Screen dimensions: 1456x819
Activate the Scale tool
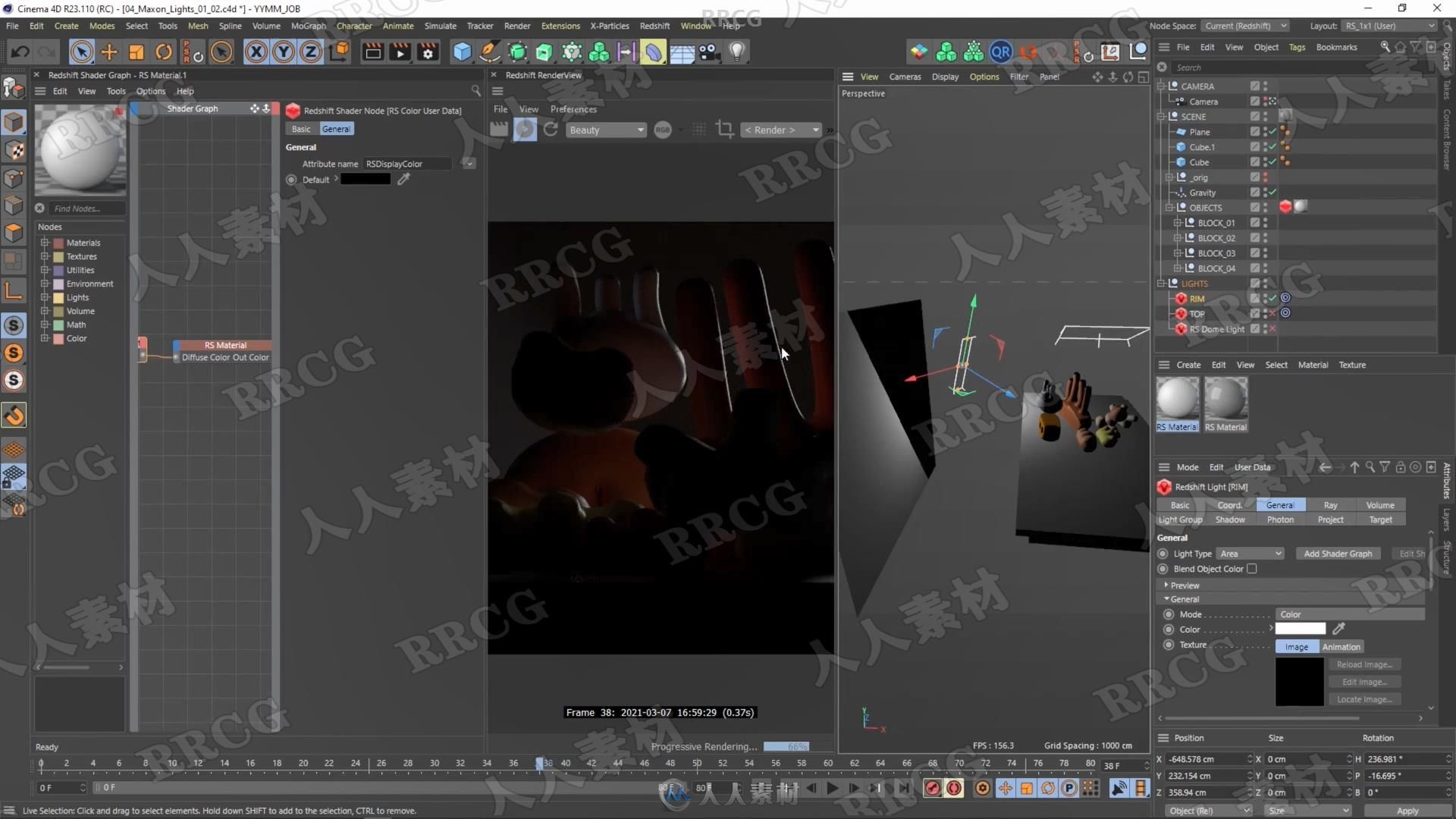(136, 52)
